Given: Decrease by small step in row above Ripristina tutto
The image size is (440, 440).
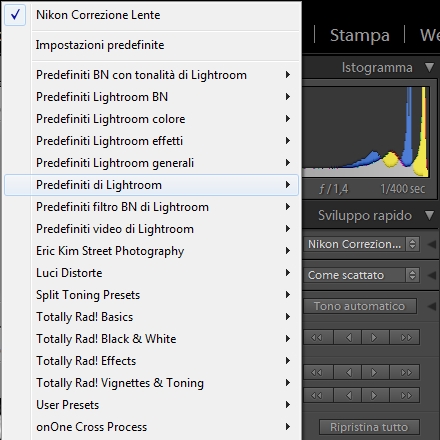Looking at the screenshot, I should tap(347, 395).
